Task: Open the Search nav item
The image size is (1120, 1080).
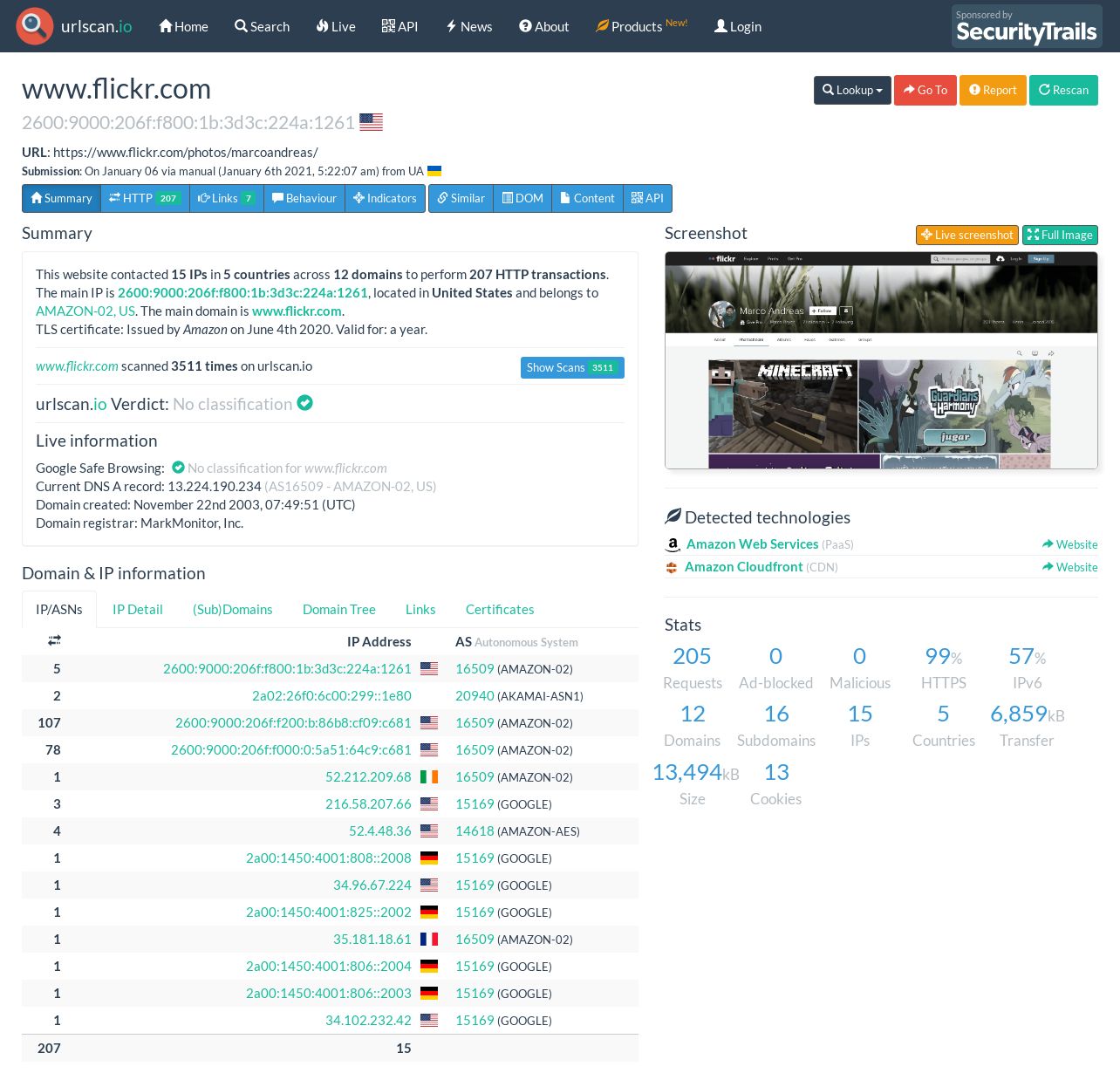Action: pos(262,26)
